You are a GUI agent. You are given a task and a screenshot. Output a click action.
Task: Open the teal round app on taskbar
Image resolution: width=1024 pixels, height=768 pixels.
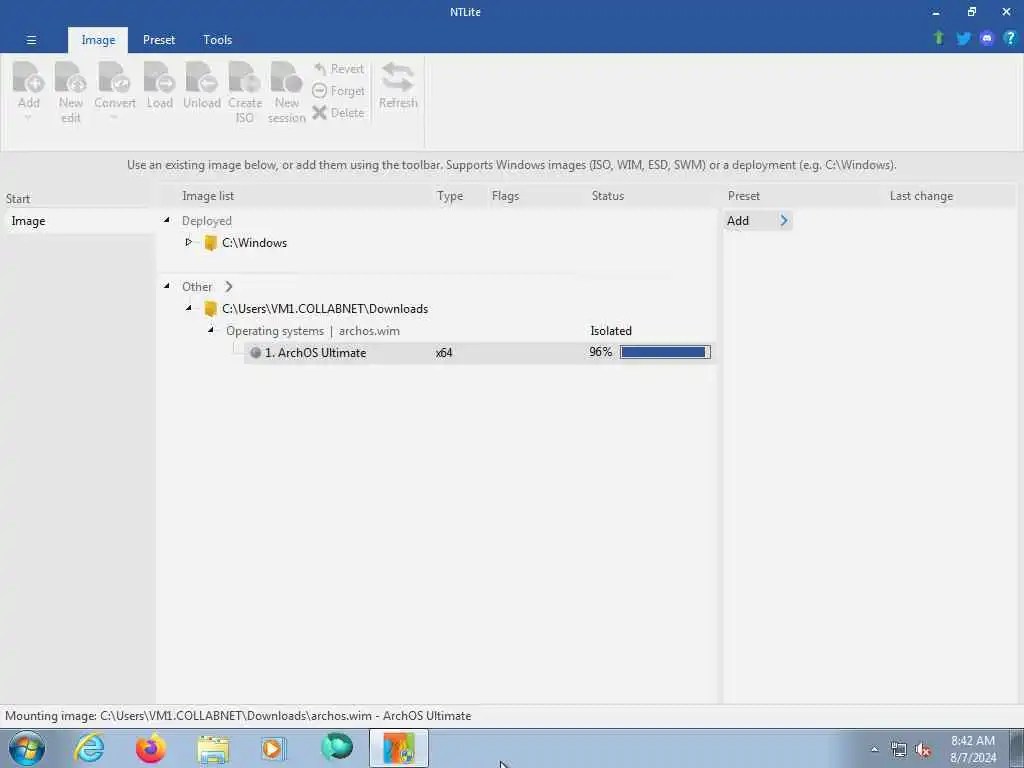coord(337,748)
